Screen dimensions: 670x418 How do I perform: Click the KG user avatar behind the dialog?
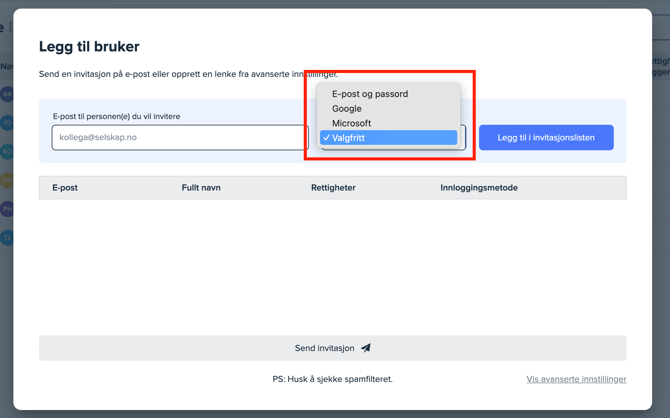click(x=6, y=152)
